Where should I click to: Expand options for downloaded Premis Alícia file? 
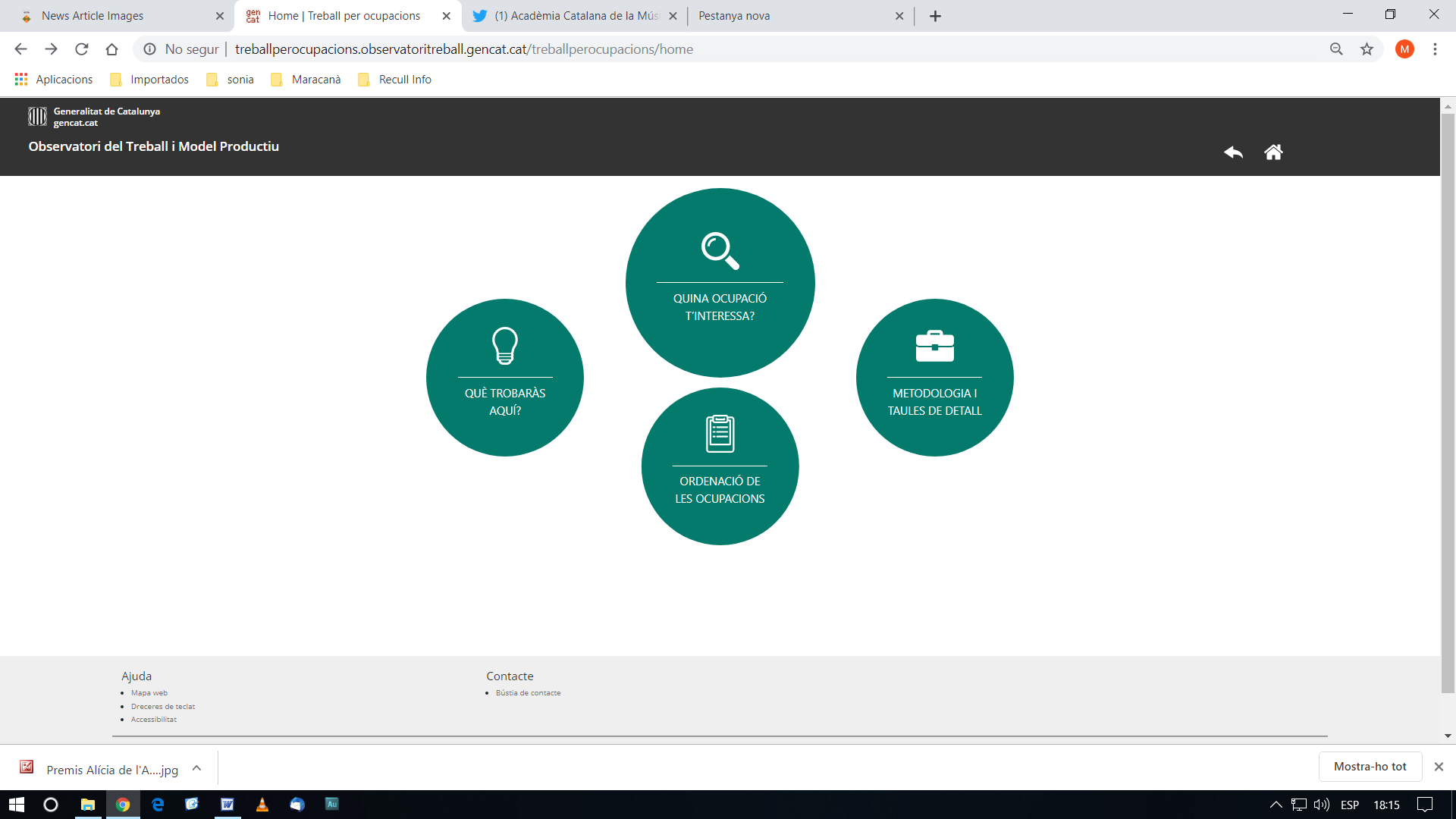(x=196, y=768)
